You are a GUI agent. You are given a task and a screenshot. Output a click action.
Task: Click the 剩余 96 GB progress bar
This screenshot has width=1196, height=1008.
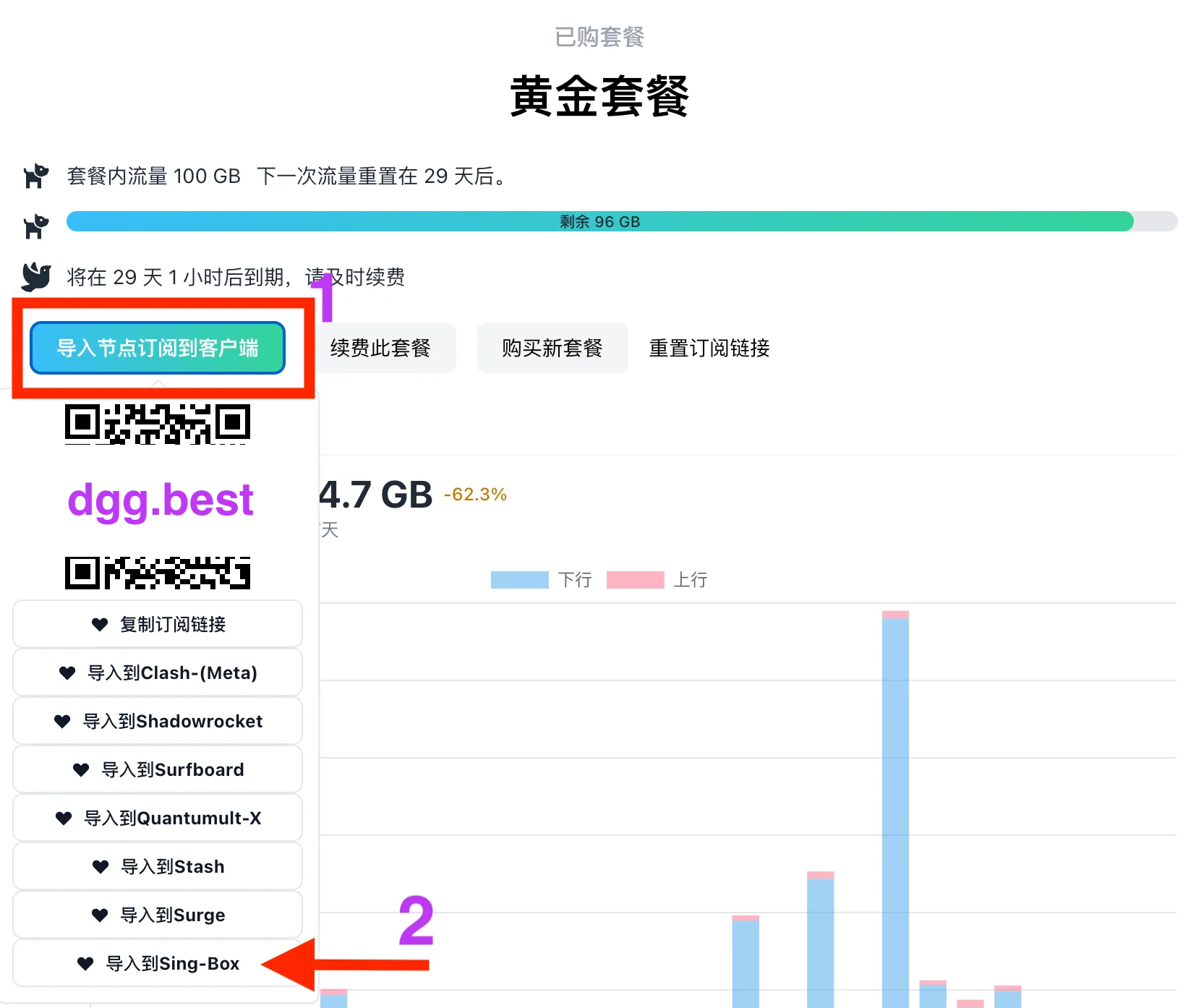point(599,221)
